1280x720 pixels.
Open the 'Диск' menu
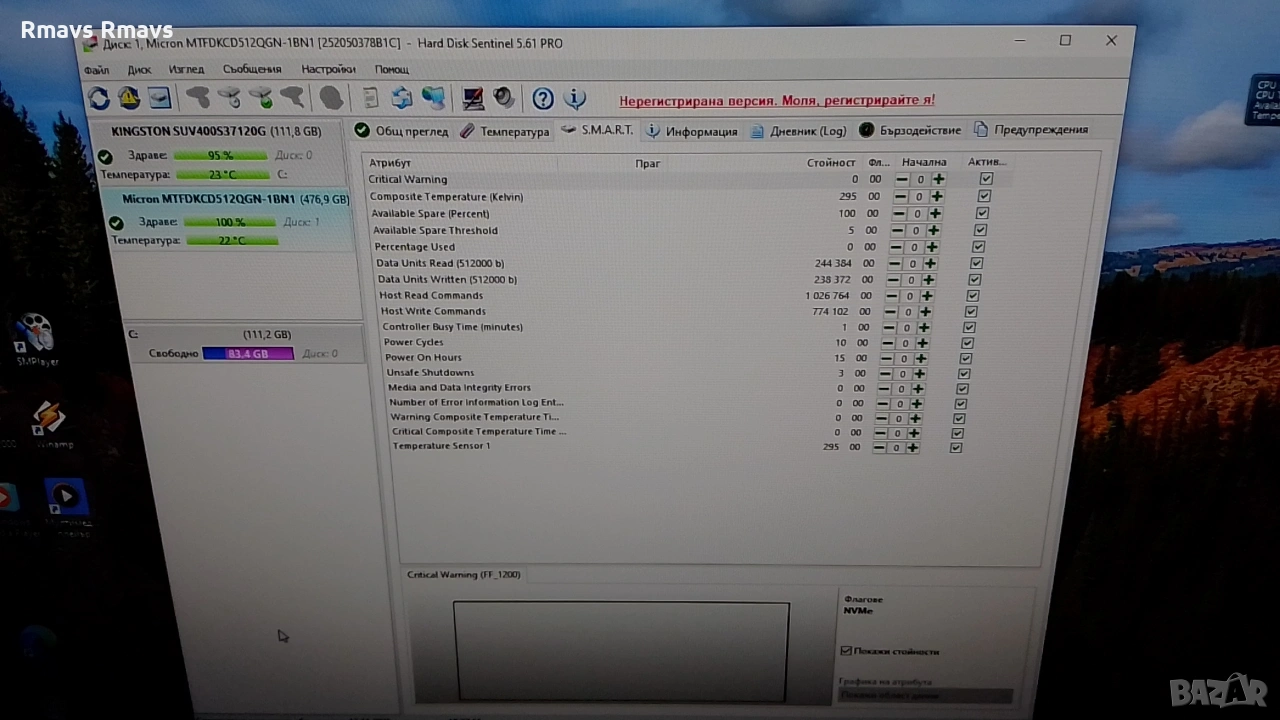point(139,70)
